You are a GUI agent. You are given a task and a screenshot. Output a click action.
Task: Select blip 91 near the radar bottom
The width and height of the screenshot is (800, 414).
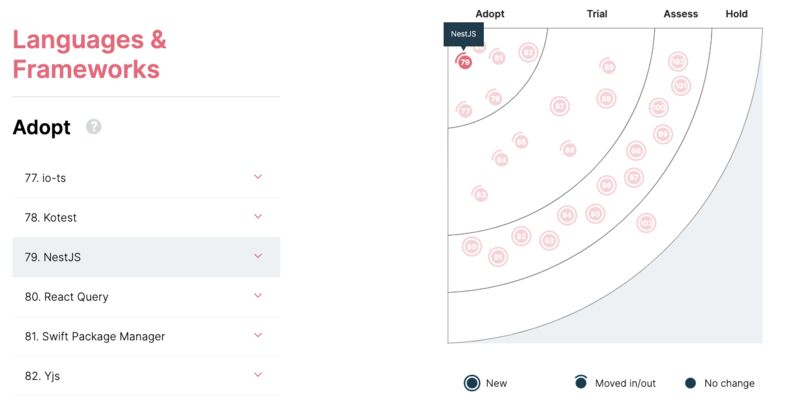[x=498, y=257]
